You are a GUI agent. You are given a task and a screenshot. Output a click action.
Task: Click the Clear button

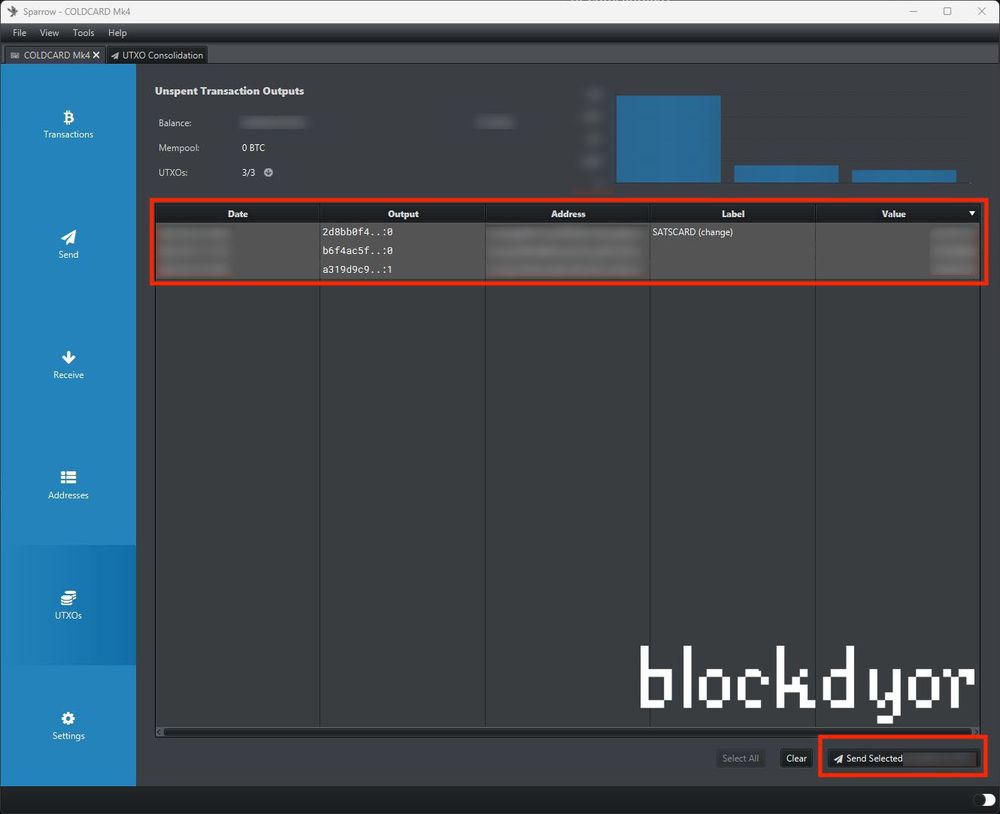[796, 758]
